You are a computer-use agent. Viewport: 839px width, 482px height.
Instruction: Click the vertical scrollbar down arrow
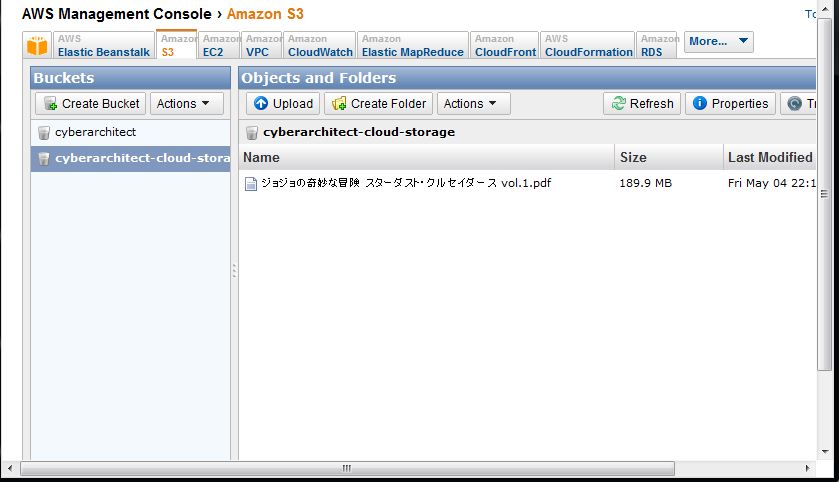point(825,452)
